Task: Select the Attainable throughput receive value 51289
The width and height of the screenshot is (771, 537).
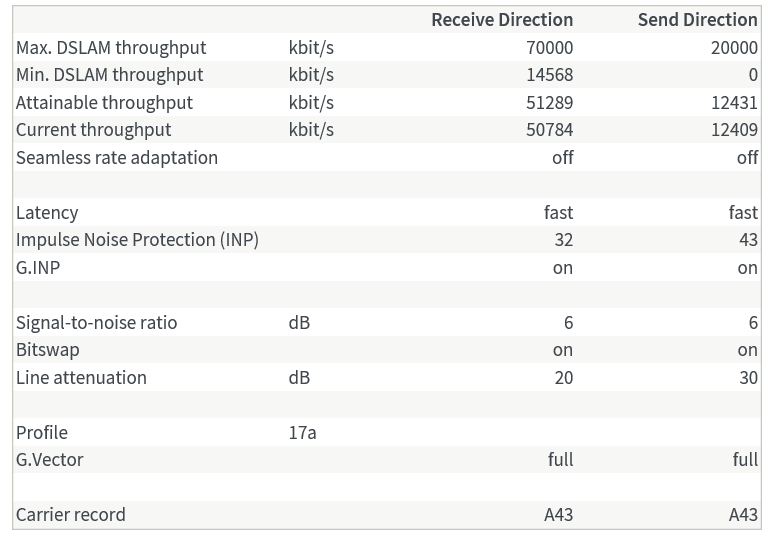Action: (549, 102)
